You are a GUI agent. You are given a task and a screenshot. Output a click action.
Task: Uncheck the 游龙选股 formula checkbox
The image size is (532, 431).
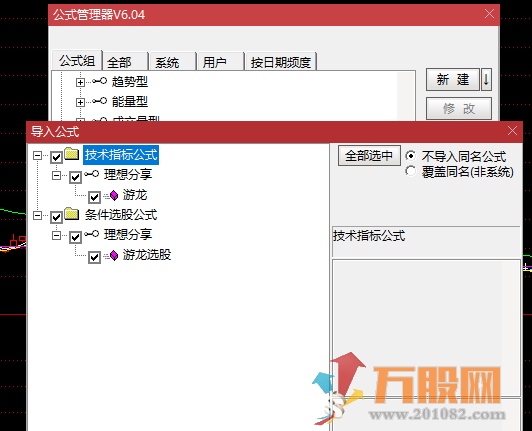(94, 257)
